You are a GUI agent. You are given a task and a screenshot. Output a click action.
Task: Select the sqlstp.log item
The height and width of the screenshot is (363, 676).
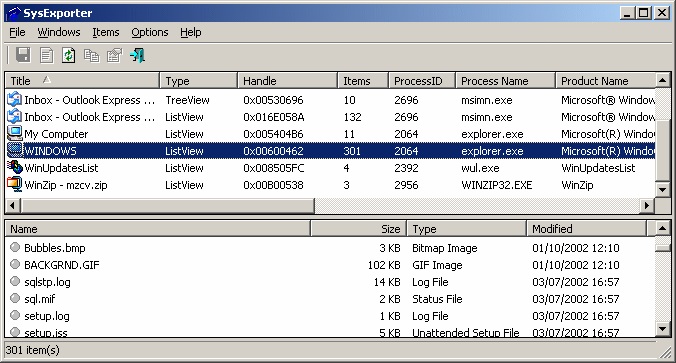[x=47, y=282]
